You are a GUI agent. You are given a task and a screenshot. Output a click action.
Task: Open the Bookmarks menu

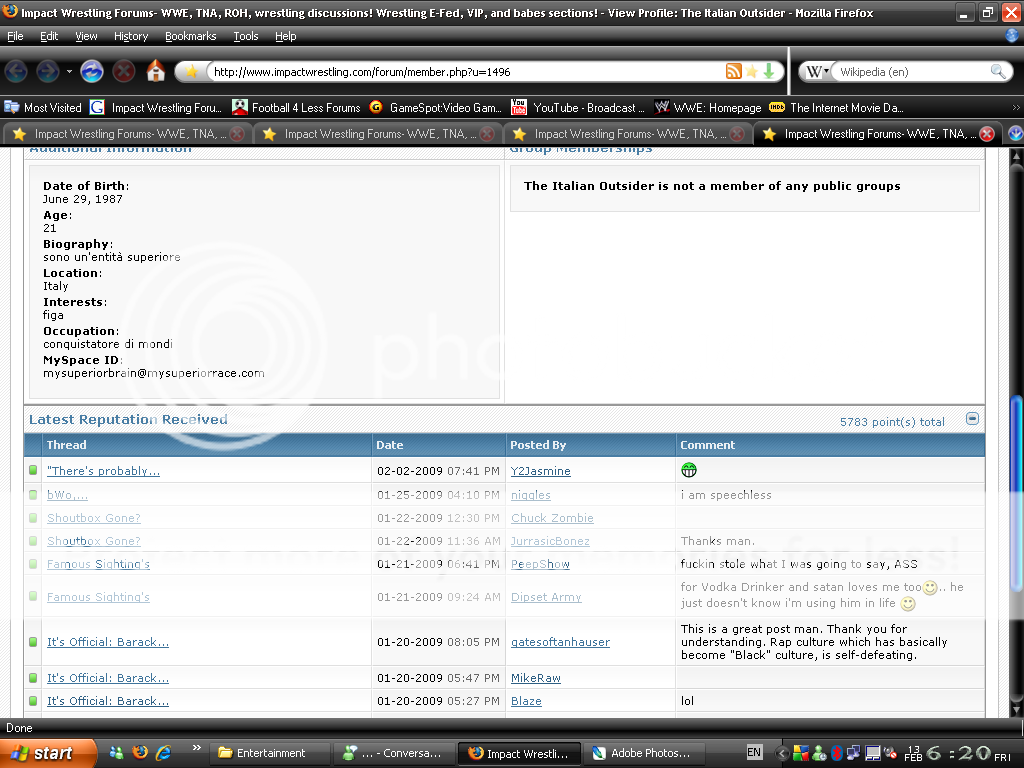pyautogui.click(x=188, y=36)
